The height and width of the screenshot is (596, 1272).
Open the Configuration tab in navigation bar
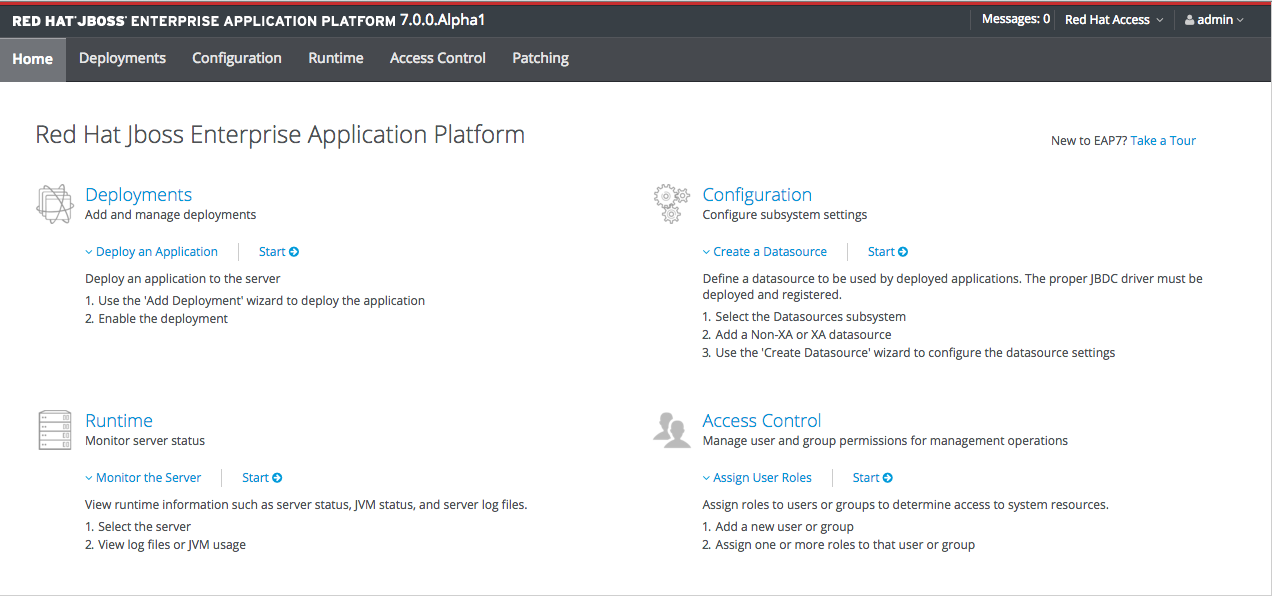237,59
